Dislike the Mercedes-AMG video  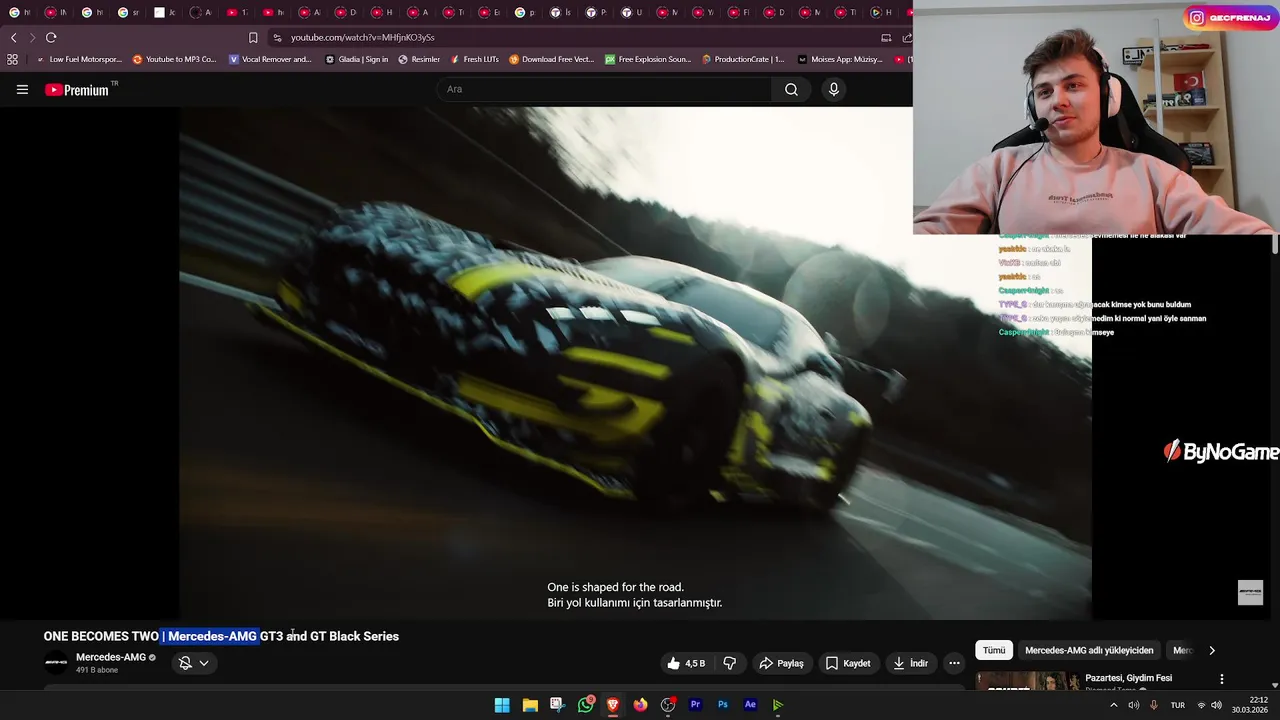click(730, 663)
